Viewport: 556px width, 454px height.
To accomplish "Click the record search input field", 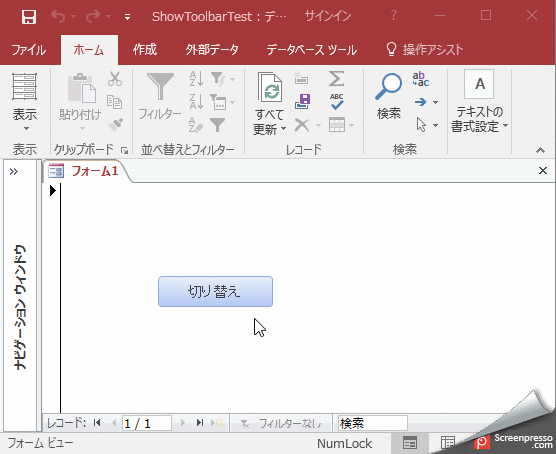I will [372, 423].
